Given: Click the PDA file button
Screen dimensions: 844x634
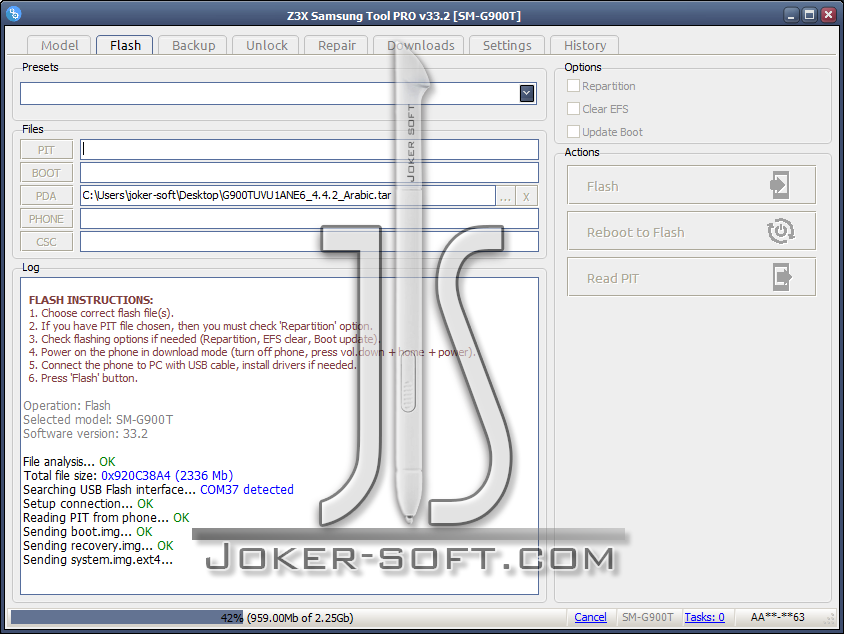Looking at the screenshot, I should 46,196.
